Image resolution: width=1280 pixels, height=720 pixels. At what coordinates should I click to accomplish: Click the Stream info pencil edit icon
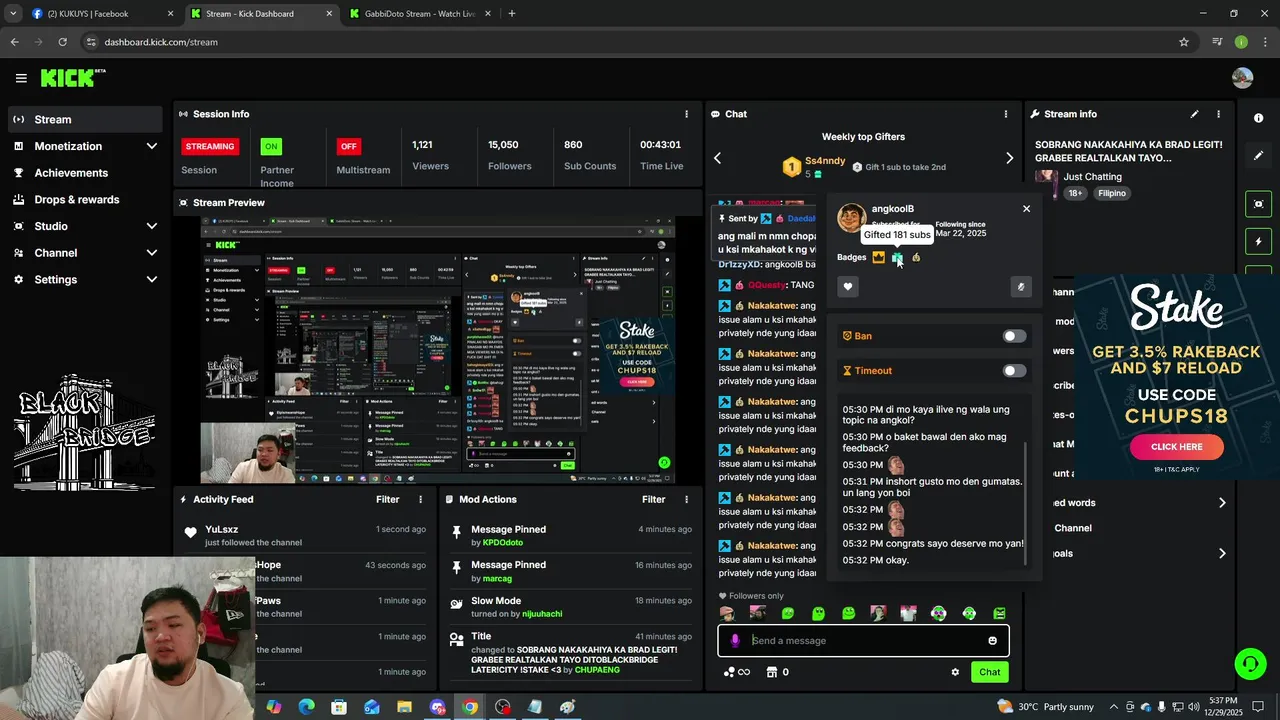click(1194, 114)
